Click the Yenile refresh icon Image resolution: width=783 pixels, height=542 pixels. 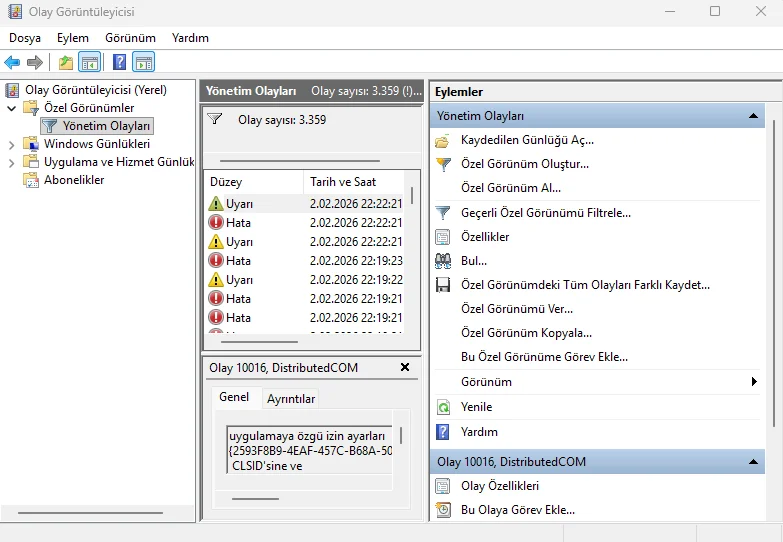tap(443, 407)
